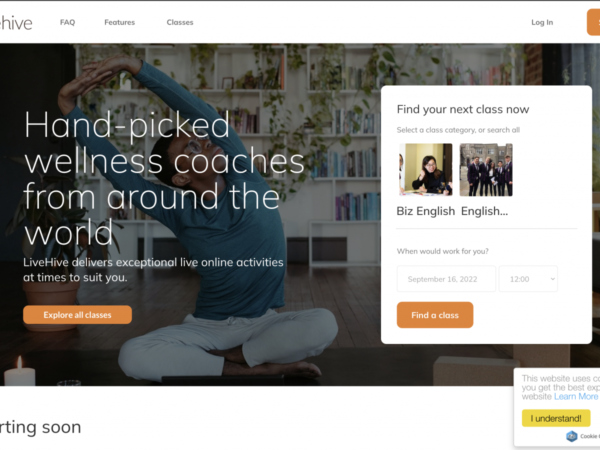Open the September 16, 2022 date field
Image resolution: width=600 pixels, height=450 pixels.
pos(446,279)
